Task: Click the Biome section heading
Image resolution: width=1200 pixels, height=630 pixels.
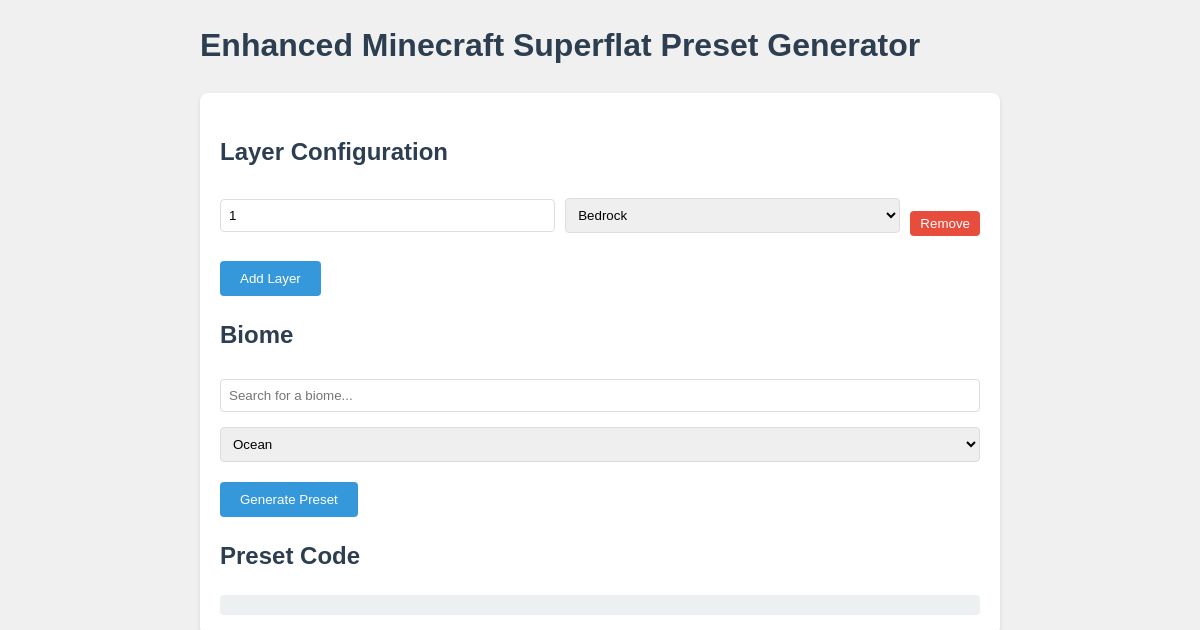Action: pos(256,335)
